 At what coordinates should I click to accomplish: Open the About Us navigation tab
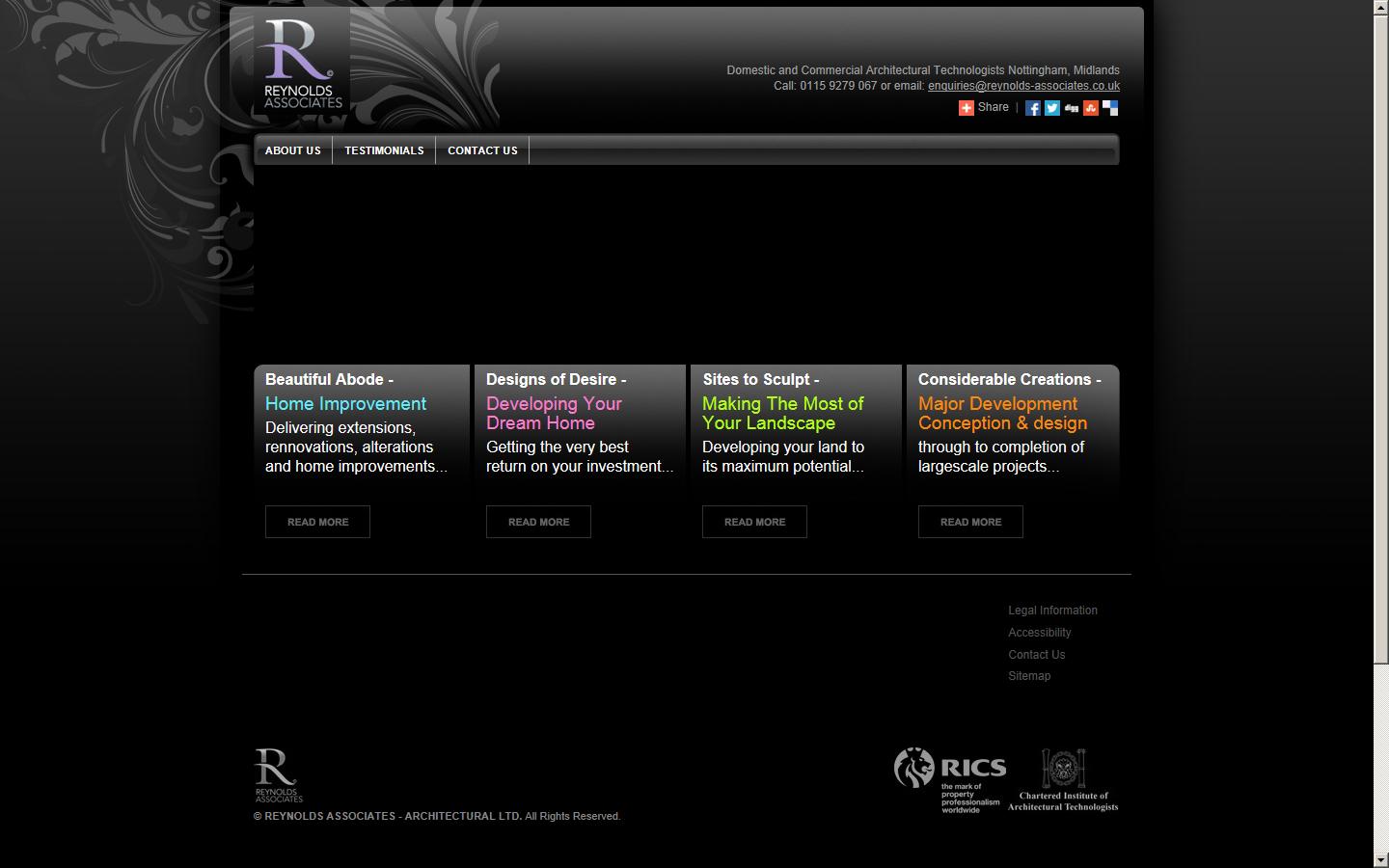click(x=292, y=150)
